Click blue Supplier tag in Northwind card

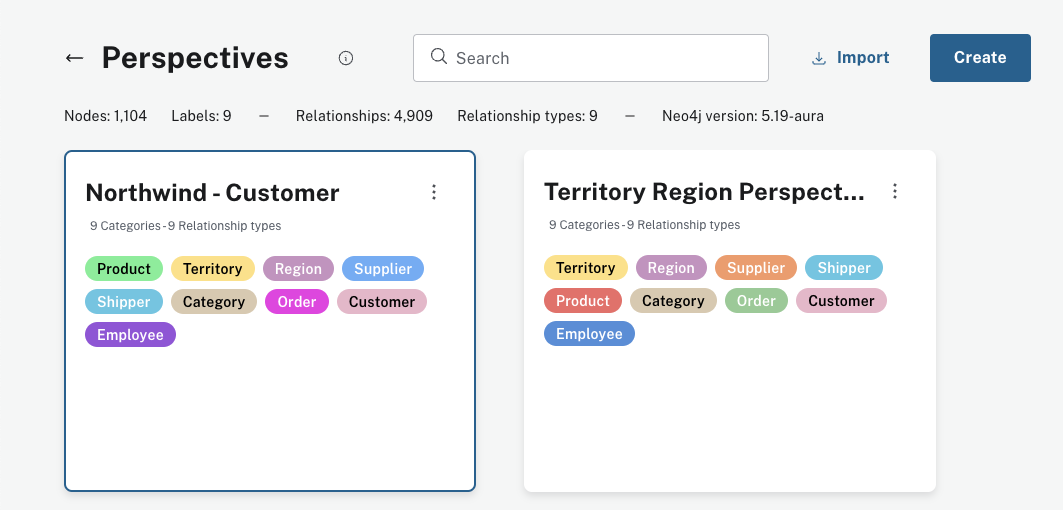[x=383, y=269]
